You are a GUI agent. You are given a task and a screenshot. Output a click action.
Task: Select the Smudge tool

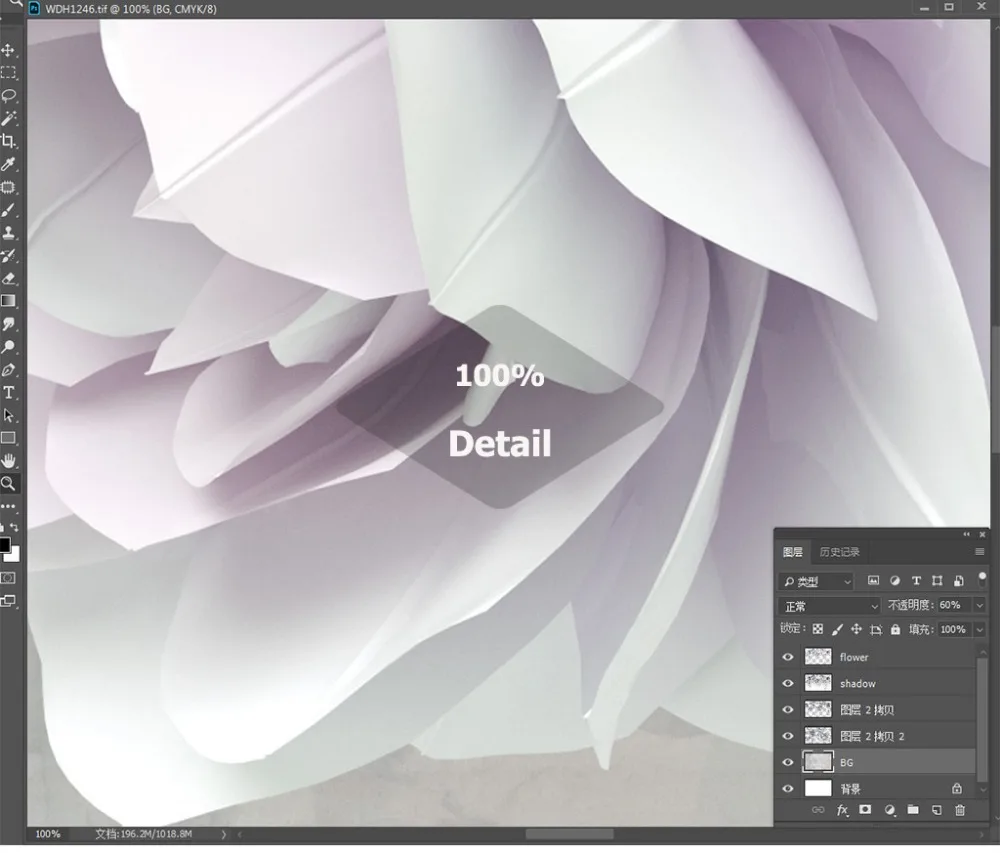pos(8,324)
